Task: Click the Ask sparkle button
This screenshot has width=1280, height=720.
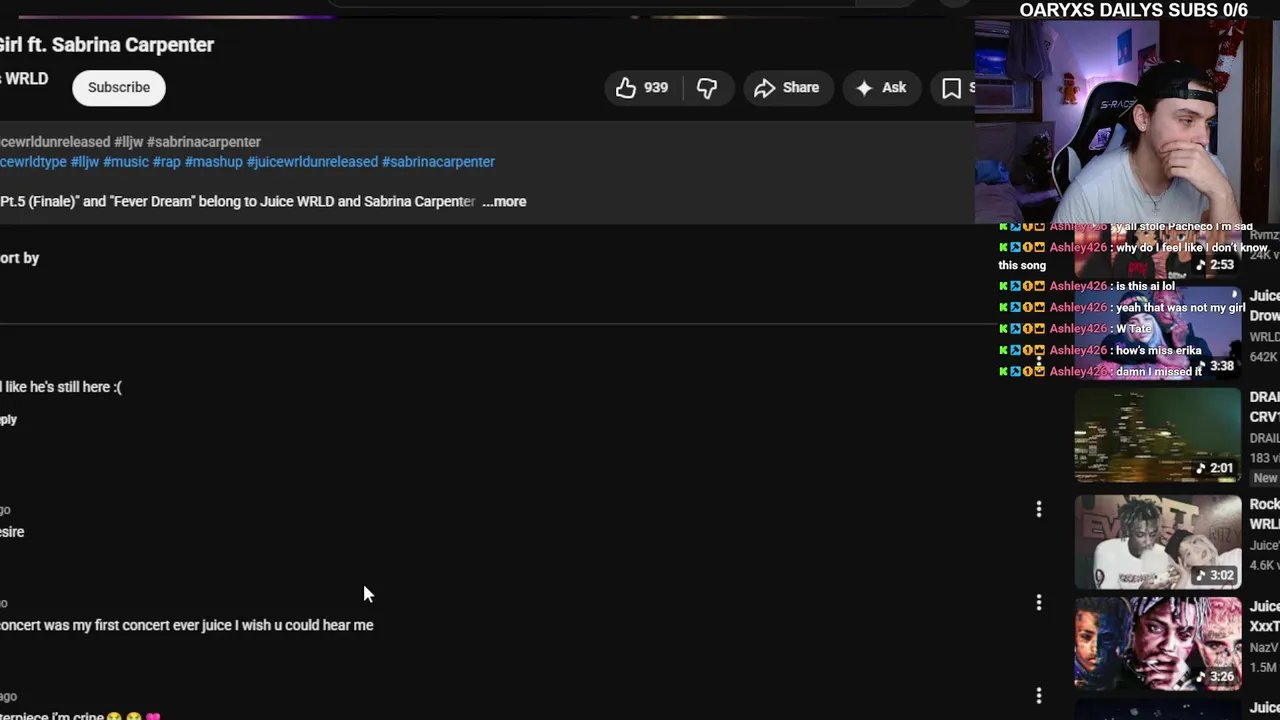Action: 881,88
